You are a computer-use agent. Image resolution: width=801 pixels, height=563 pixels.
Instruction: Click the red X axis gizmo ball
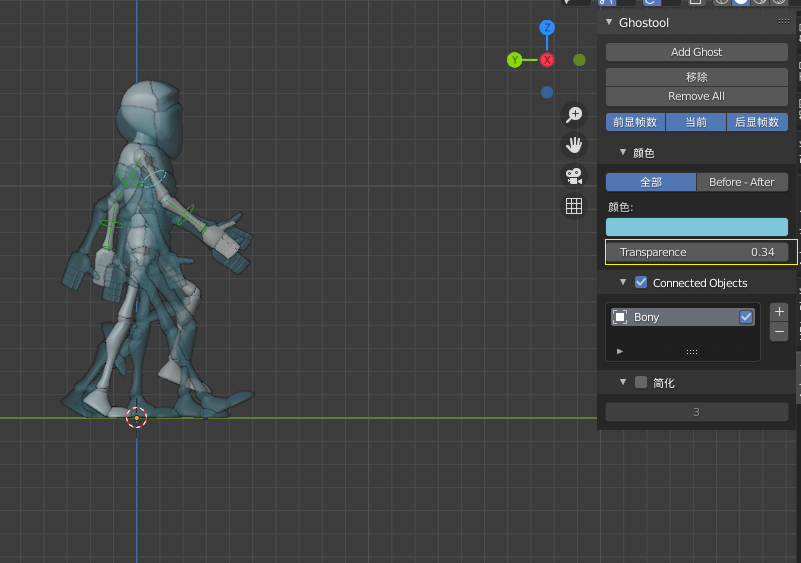[547, 60]
